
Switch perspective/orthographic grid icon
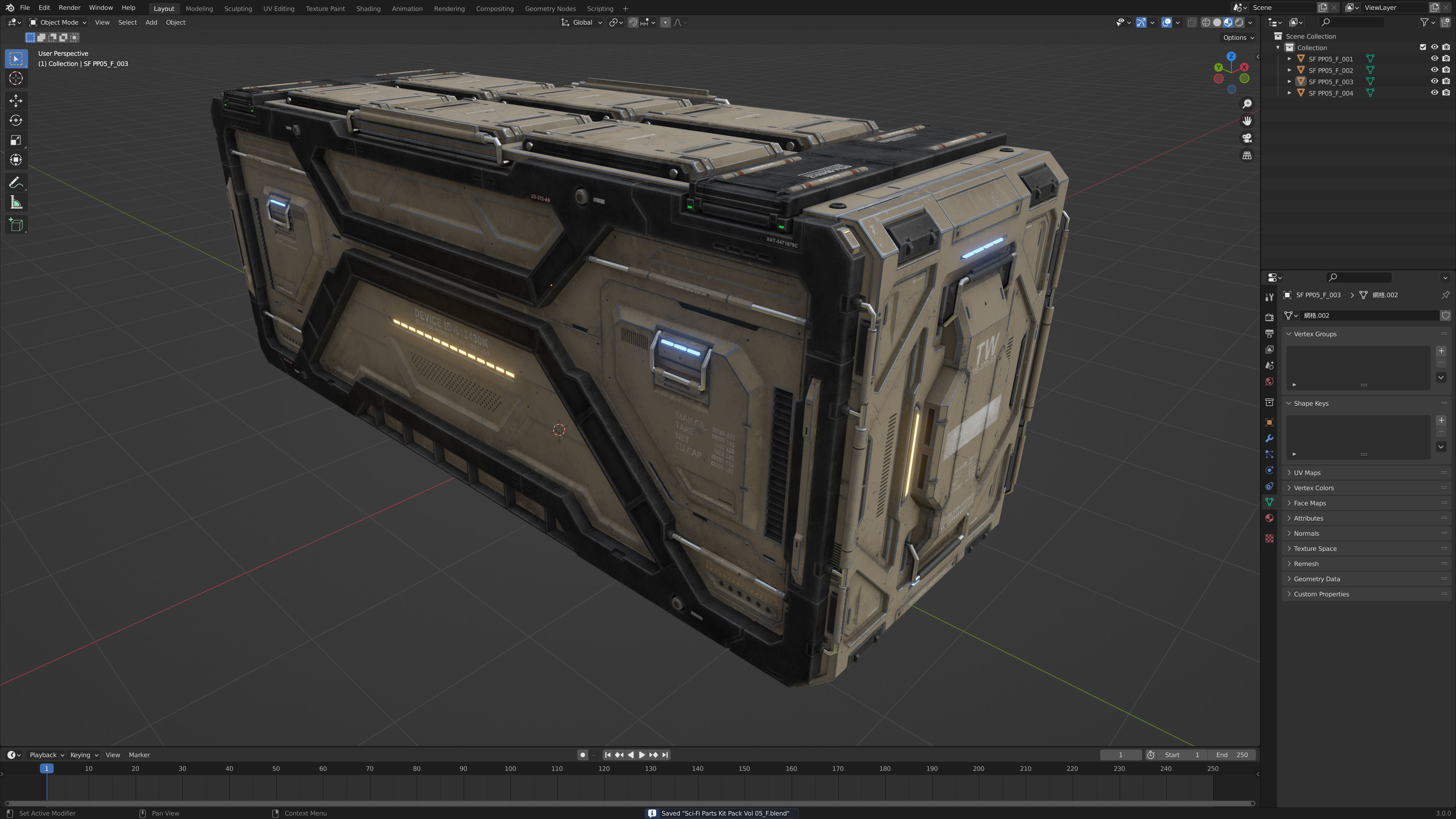1247,155
